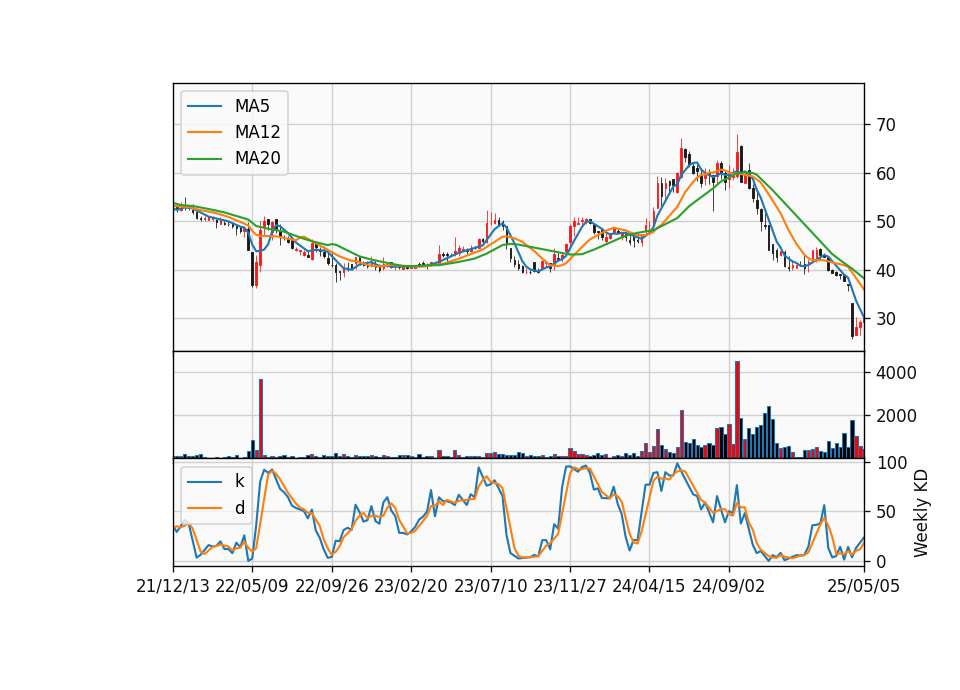Image resolution: width=960 pixels, height=690 pixels.
Task: Click the 22/09/26 date axis label
Action: [x=332, y=587]
